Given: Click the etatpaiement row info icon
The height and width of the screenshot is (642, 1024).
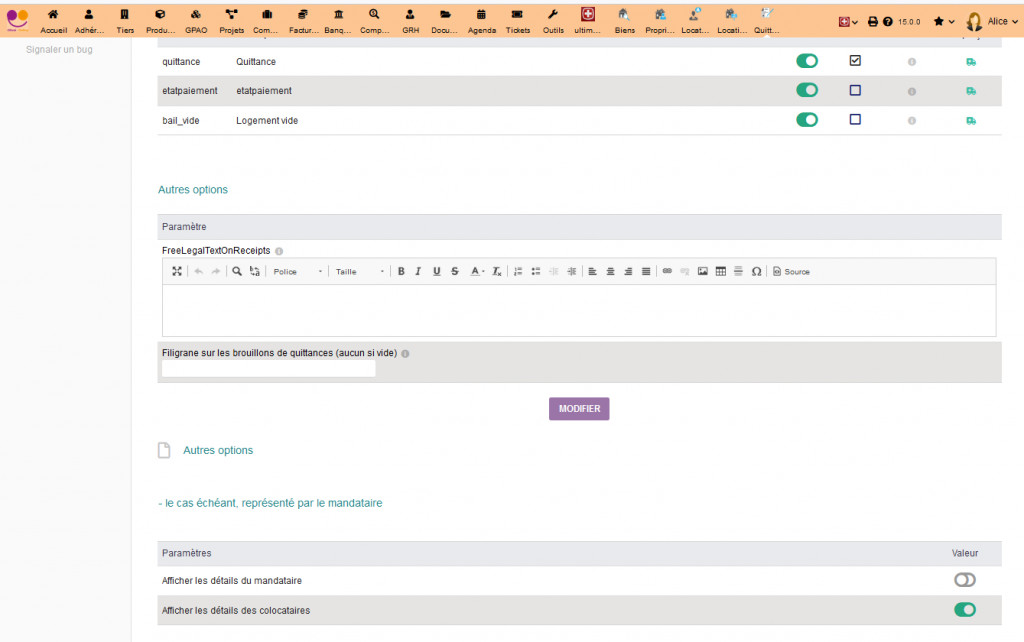Looking at the screenshot, I should click(x=912, y=91).
